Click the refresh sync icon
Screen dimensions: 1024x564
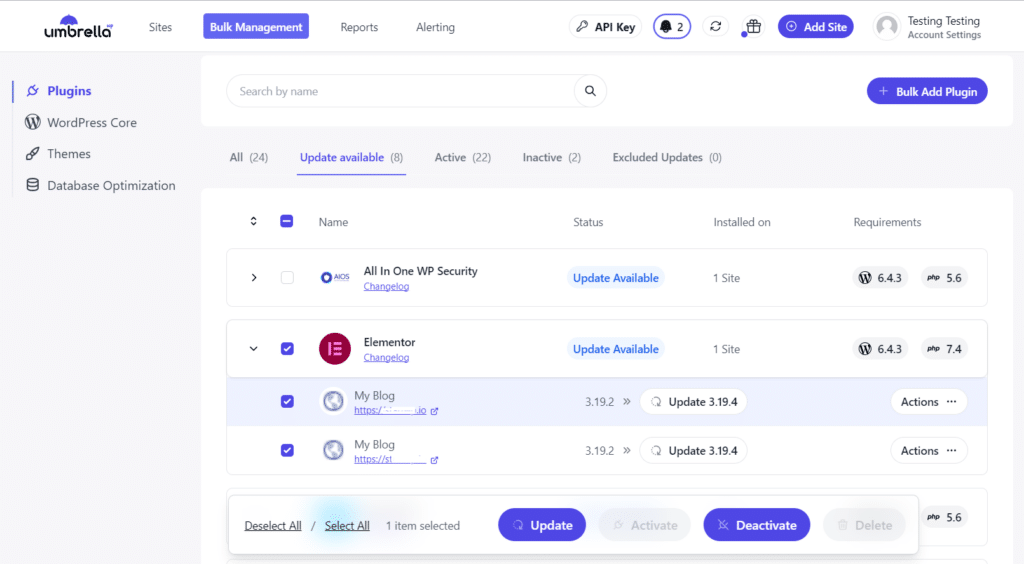pos(716,26)
